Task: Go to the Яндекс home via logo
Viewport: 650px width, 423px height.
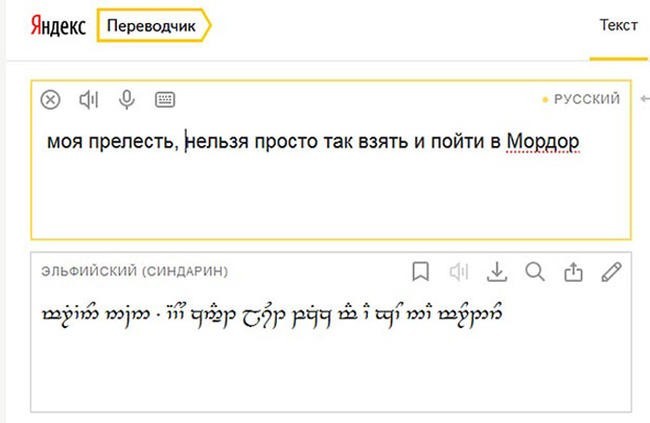Action: tap(58, 26)
